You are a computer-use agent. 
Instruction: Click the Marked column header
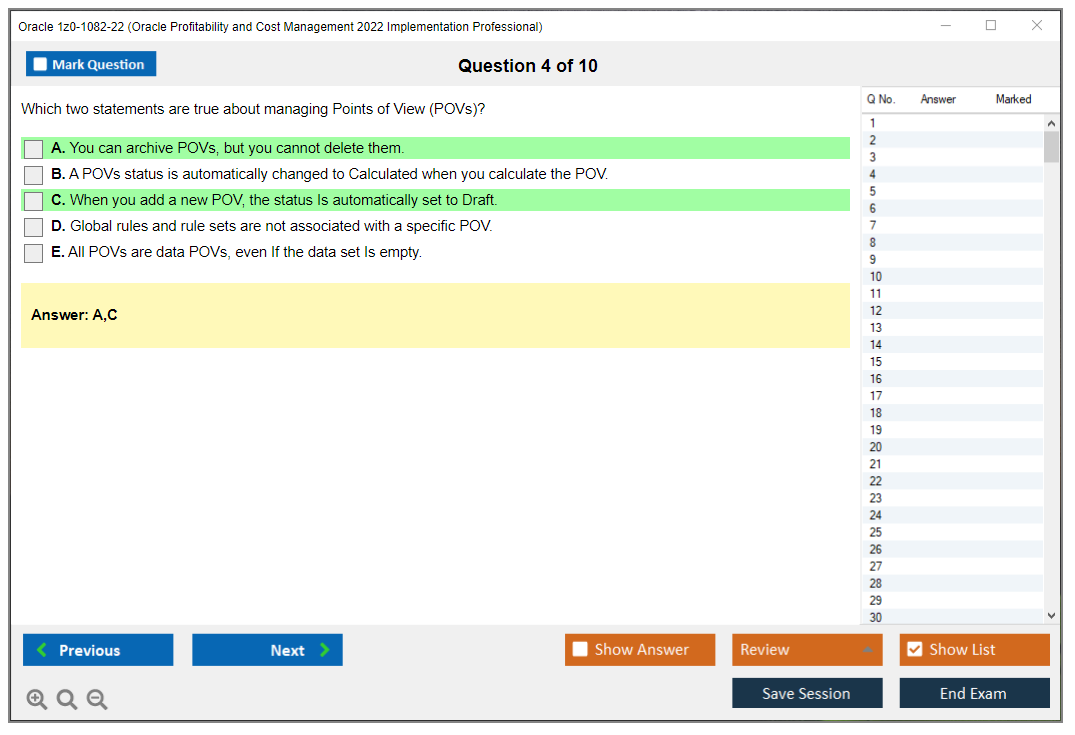tap(1013, 99)
